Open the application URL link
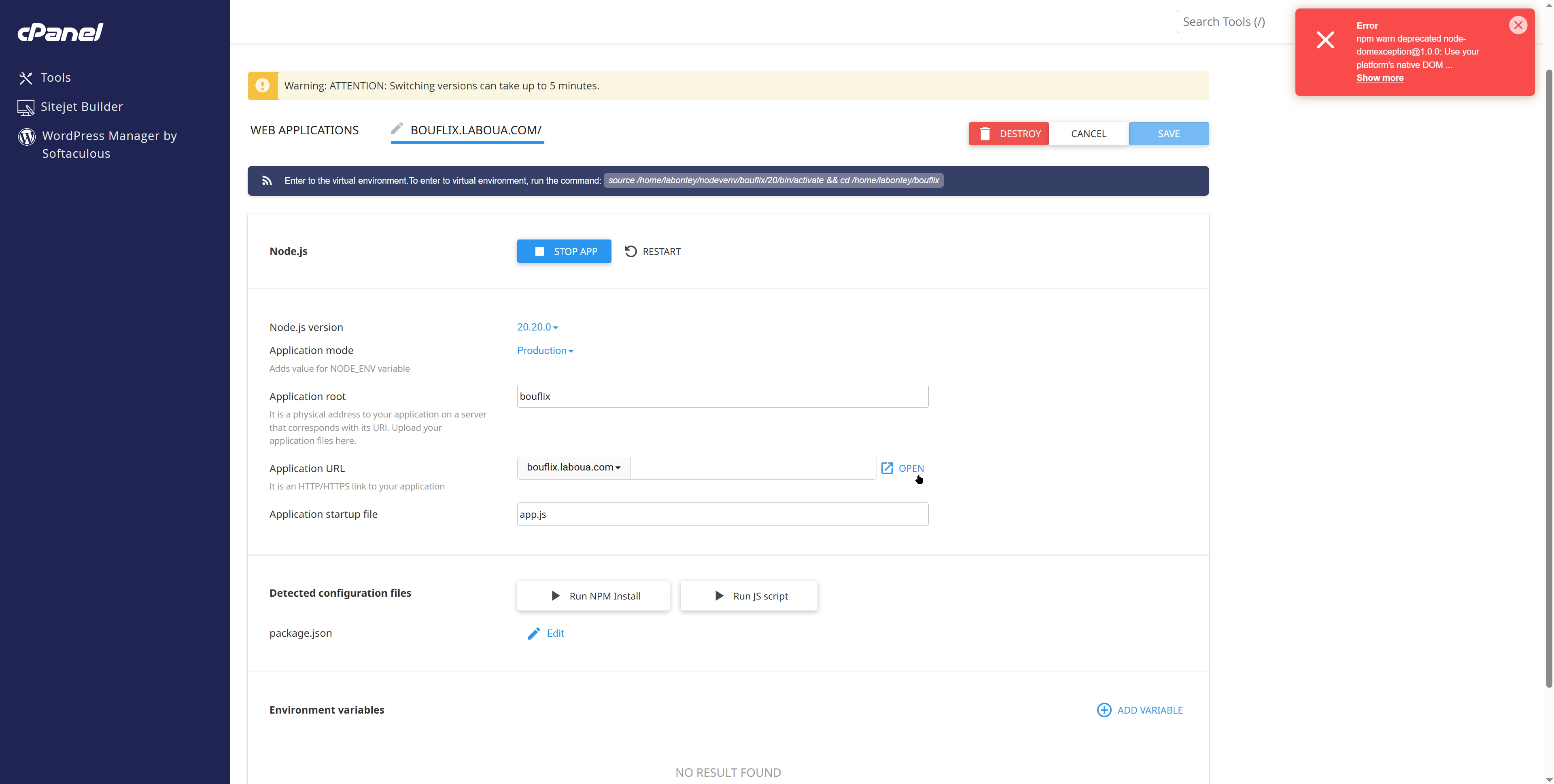The image size is (1554, 784). 902,468
